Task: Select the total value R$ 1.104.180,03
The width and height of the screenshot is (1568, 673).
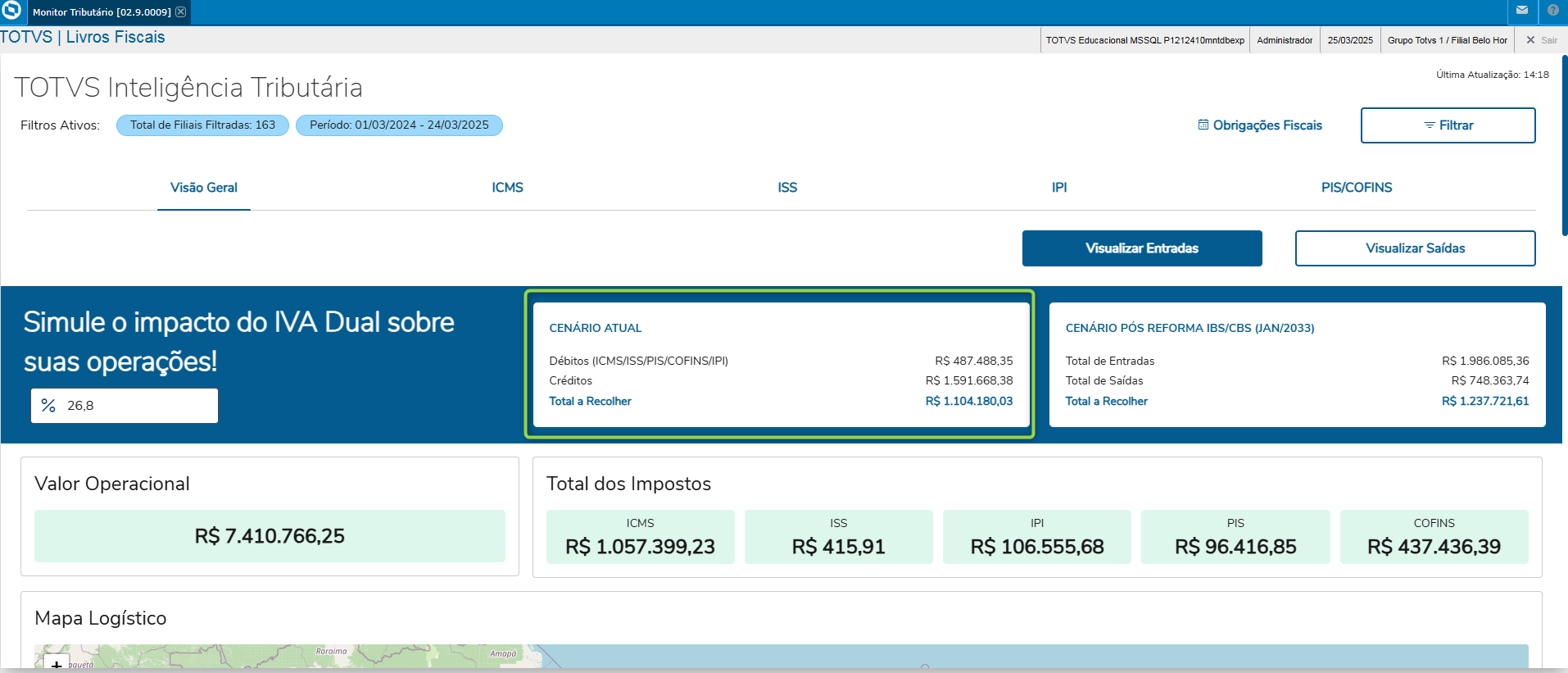Action: (x=969, y=401)
